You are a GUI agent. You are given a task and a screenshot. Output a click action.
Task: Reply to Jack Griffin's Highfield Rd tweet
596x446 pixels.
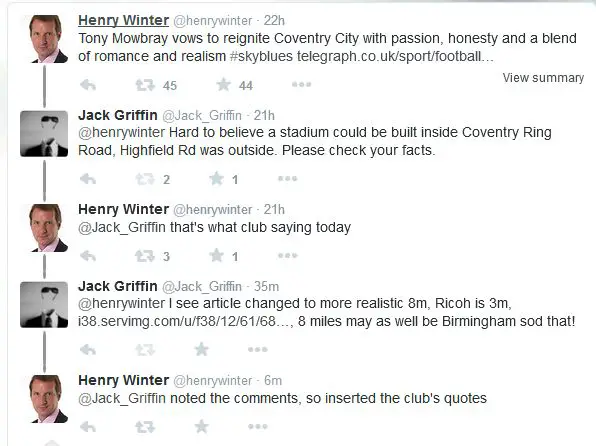[x=88, y=179]
